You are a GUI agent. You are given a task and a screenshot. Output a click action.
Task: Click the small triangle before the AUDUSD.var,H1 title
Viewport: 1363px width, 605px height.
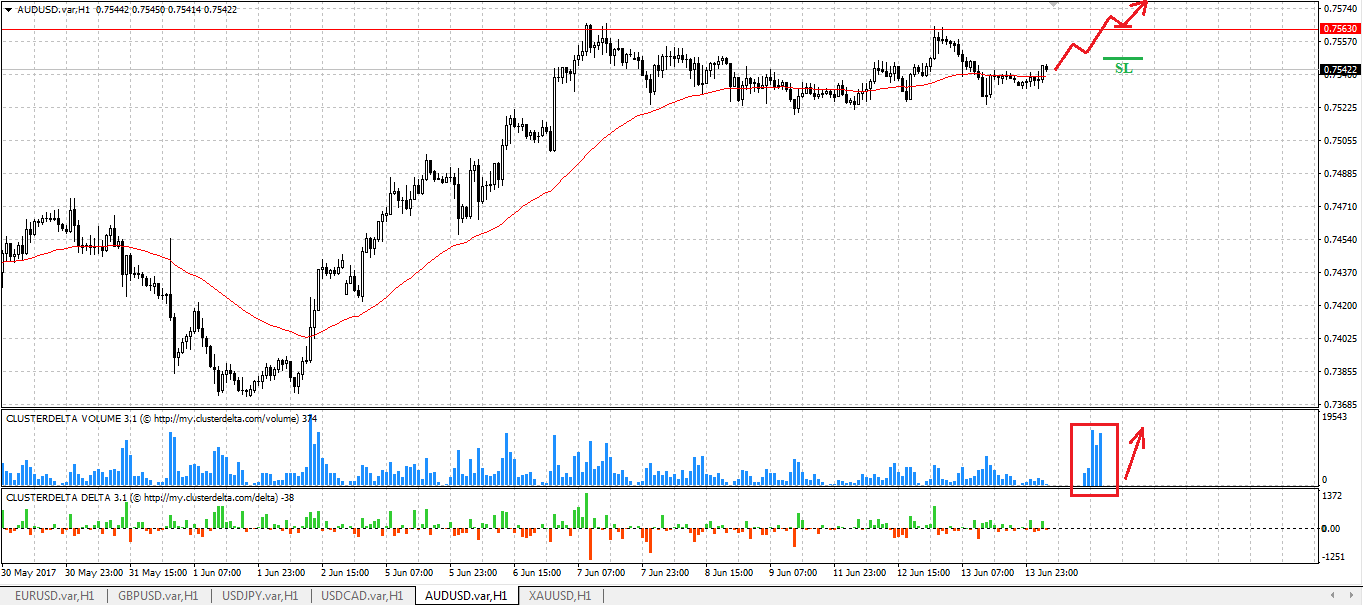click(10, 9)
